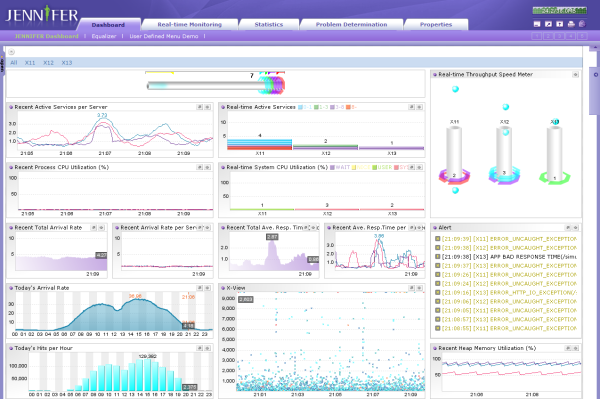Screen dimensions: 600x399
Task: Pop out the Alert panel
Action: click(568, 228)
